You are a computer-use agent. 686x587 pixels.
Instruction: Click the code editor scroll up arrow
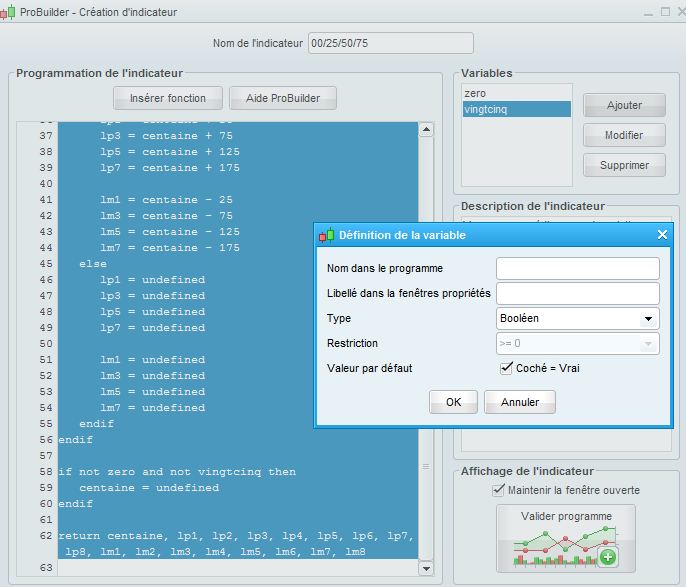click(x=426, y=130)
